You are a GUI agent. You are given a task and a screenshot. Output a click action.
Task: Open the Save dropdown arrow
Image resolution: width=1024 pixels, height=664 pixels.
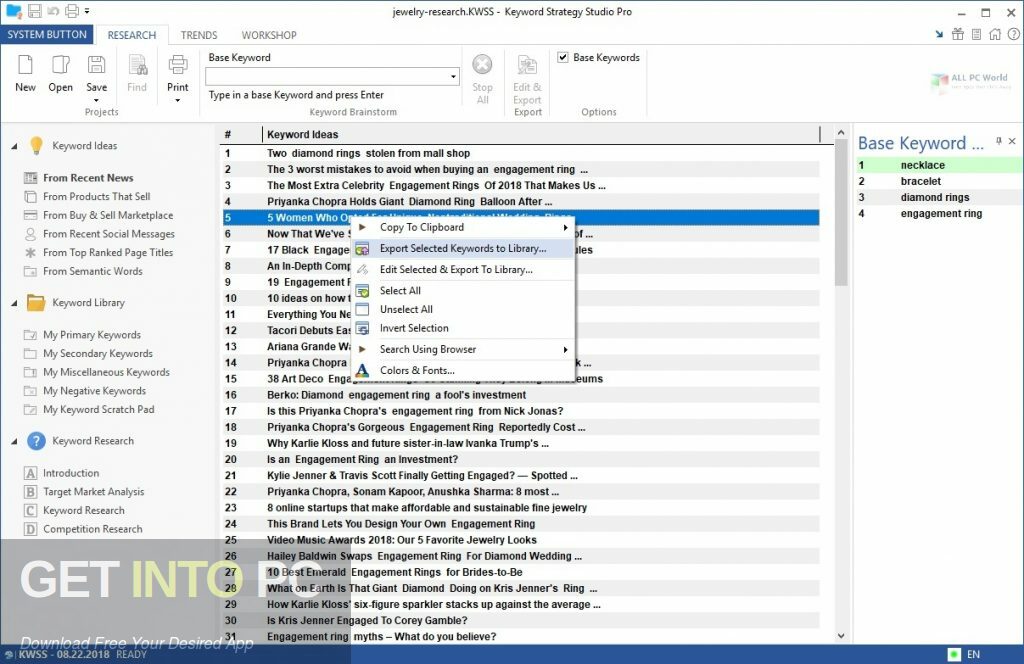pos(97,100)
